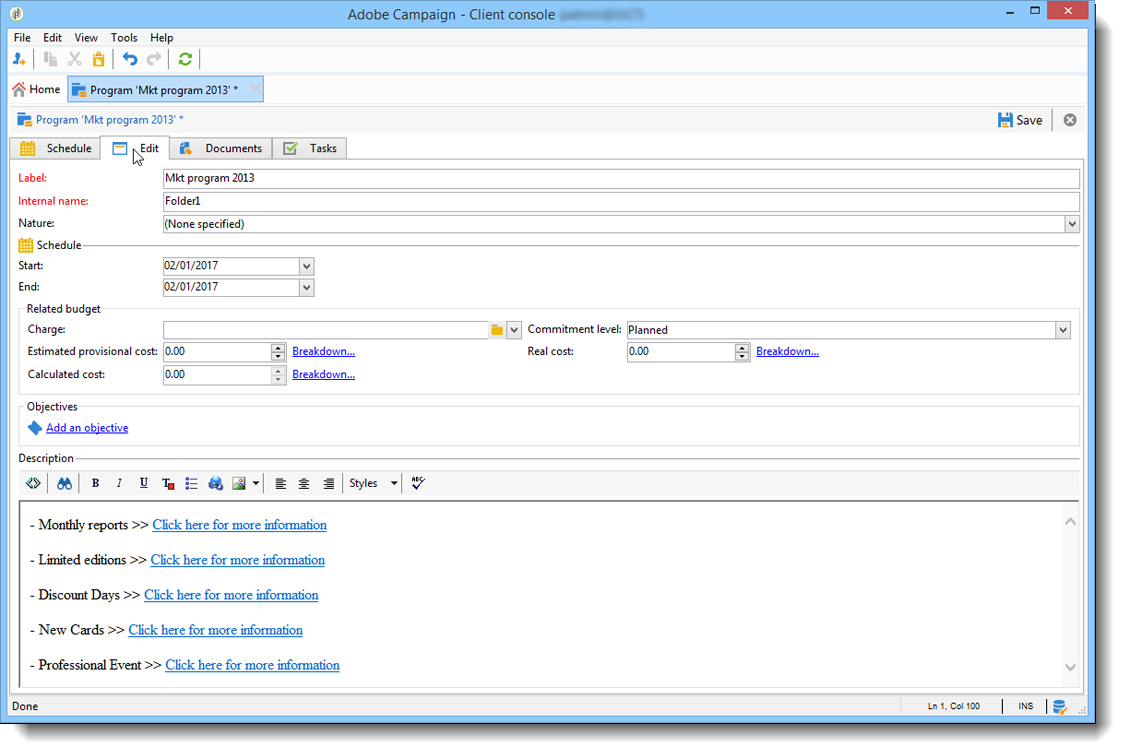Open the File menu
Viewport: 1126px width, 754px height.
pos(22,37)
